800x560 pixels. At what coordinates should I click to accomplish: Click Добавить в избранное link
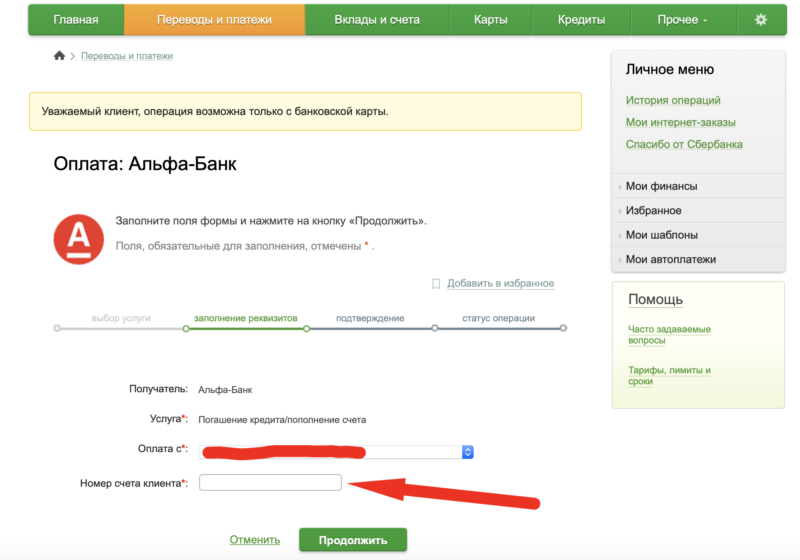[501, 284]
